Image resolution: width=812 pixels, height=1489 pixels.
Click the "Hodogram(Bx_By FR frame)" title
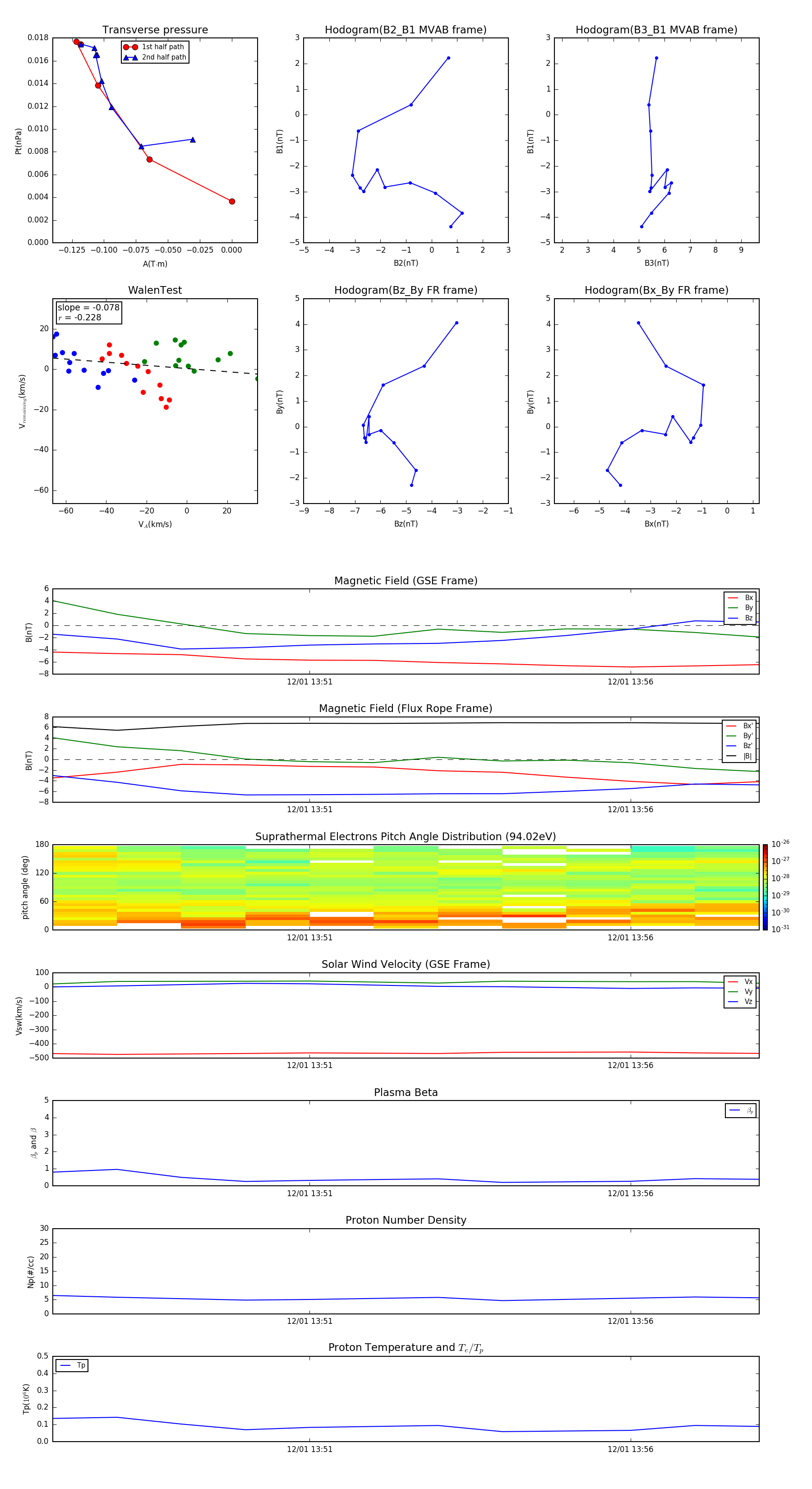656,290
